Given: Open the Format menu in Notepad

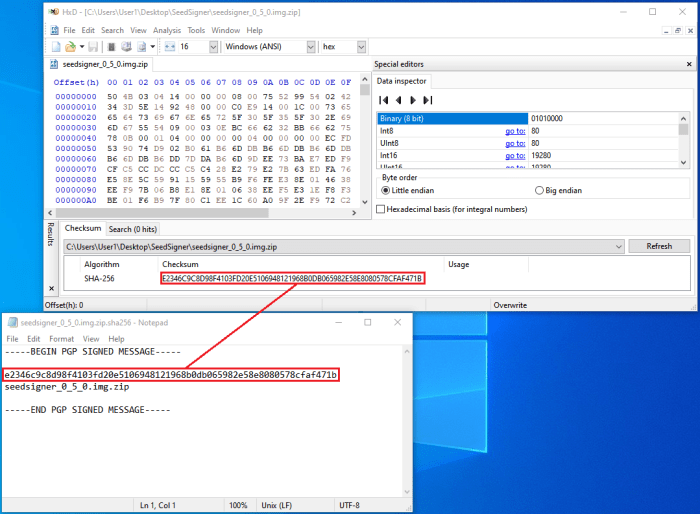Looking at the screenshot, I should 61,339.
